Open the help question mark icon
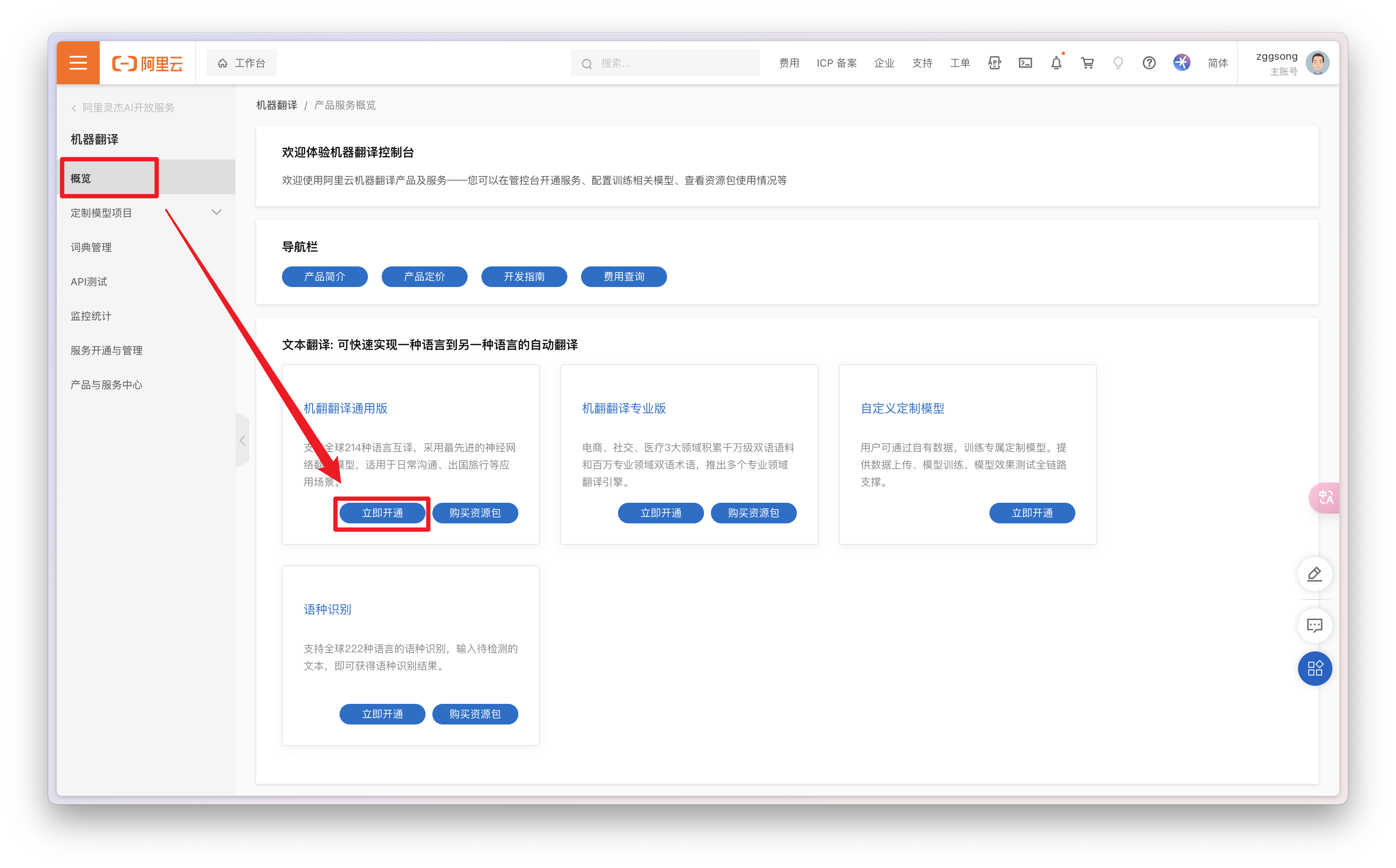The width and height of the screenshot is (1396, 868). click(x=1149, y=63)
